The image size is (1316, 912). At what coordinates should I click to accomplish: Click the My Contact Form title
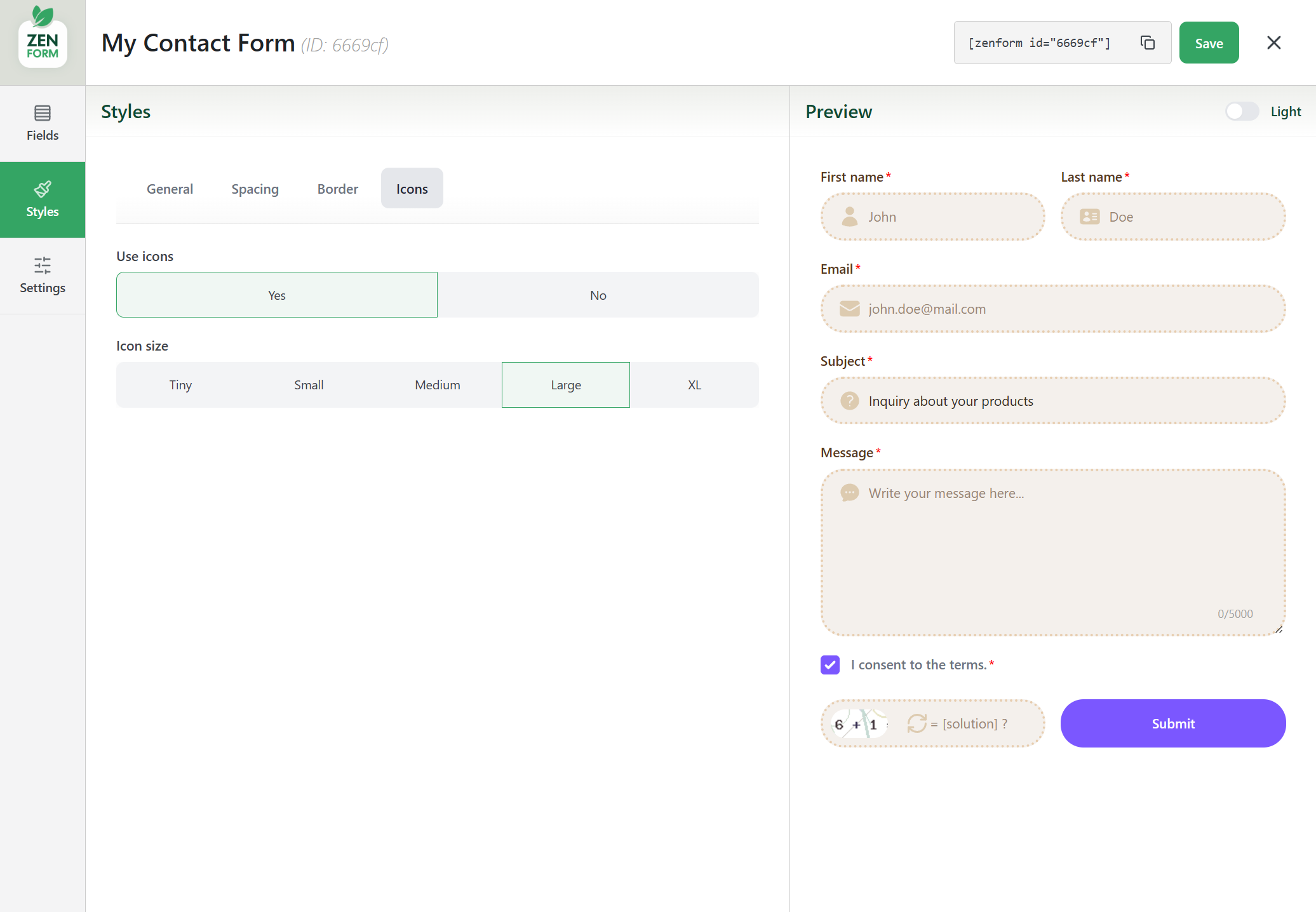tap(198, 43)
